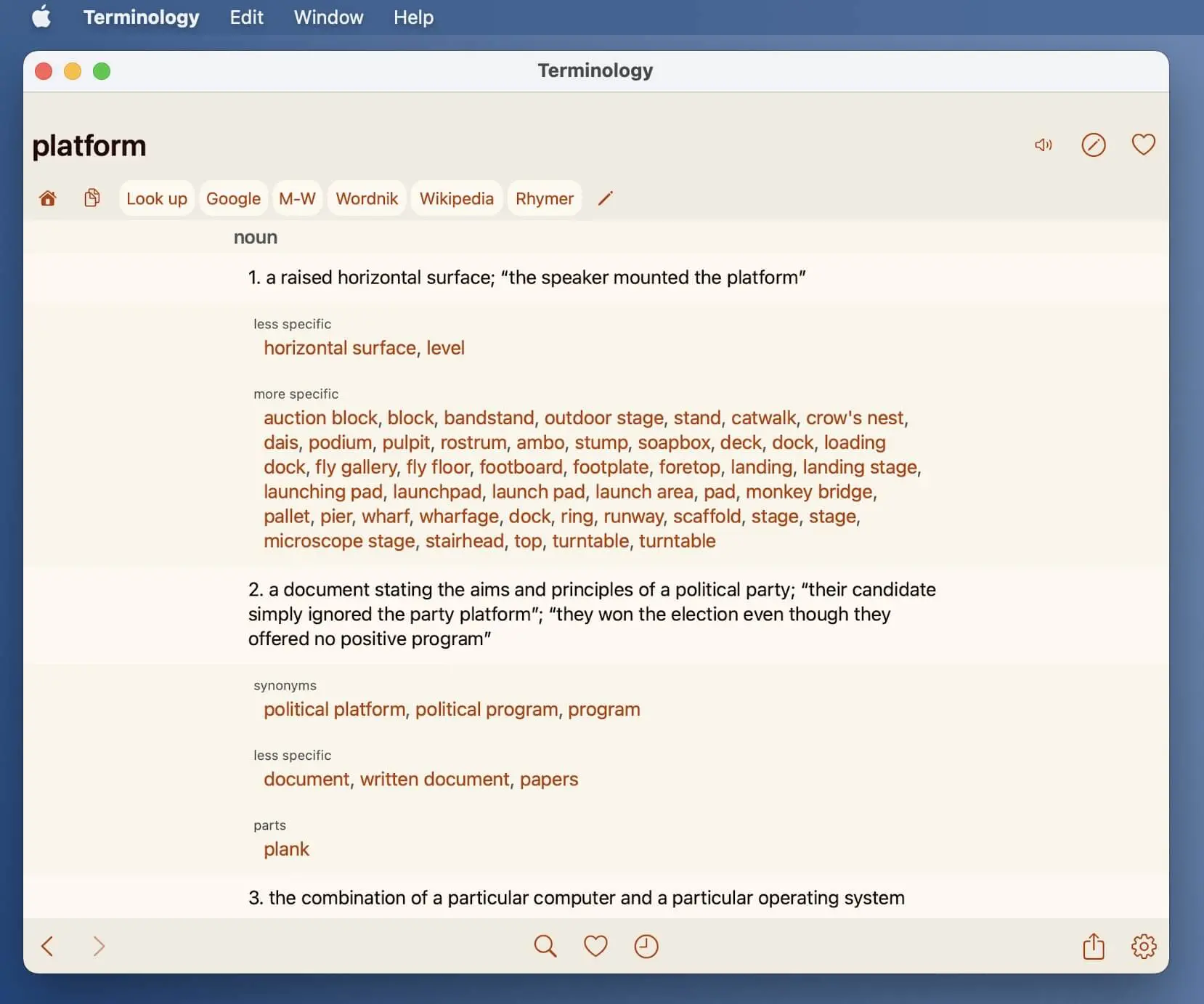
Task: Open the Terminology app menu
Action: (x=141, y=17)
